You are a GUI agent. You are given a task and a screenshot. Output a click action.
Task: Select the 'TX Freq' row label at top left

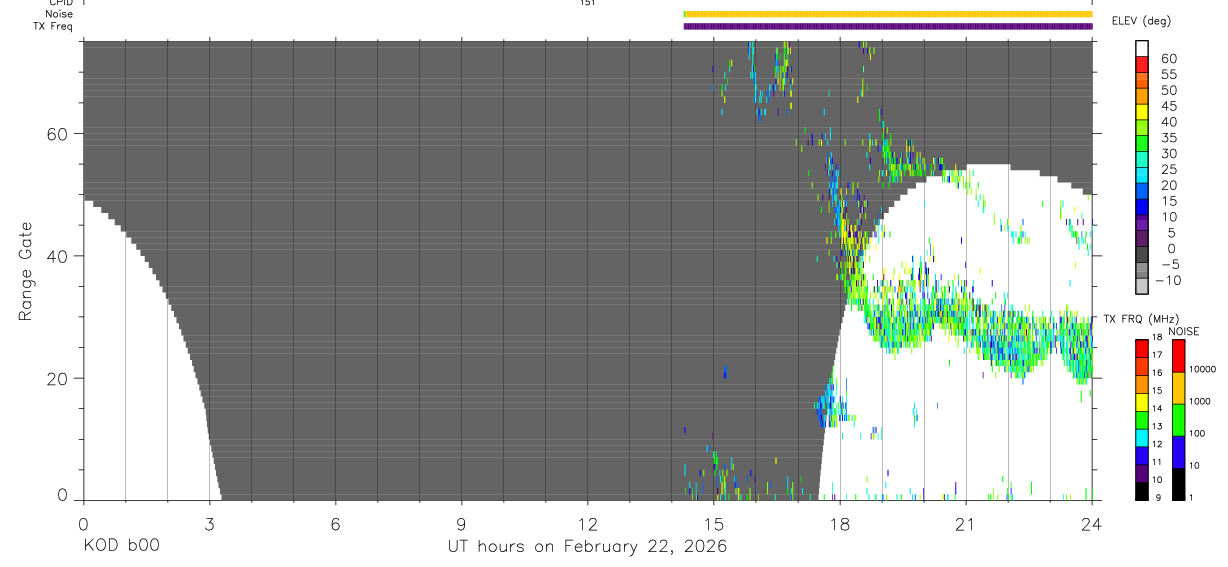[x=54, y=26]
